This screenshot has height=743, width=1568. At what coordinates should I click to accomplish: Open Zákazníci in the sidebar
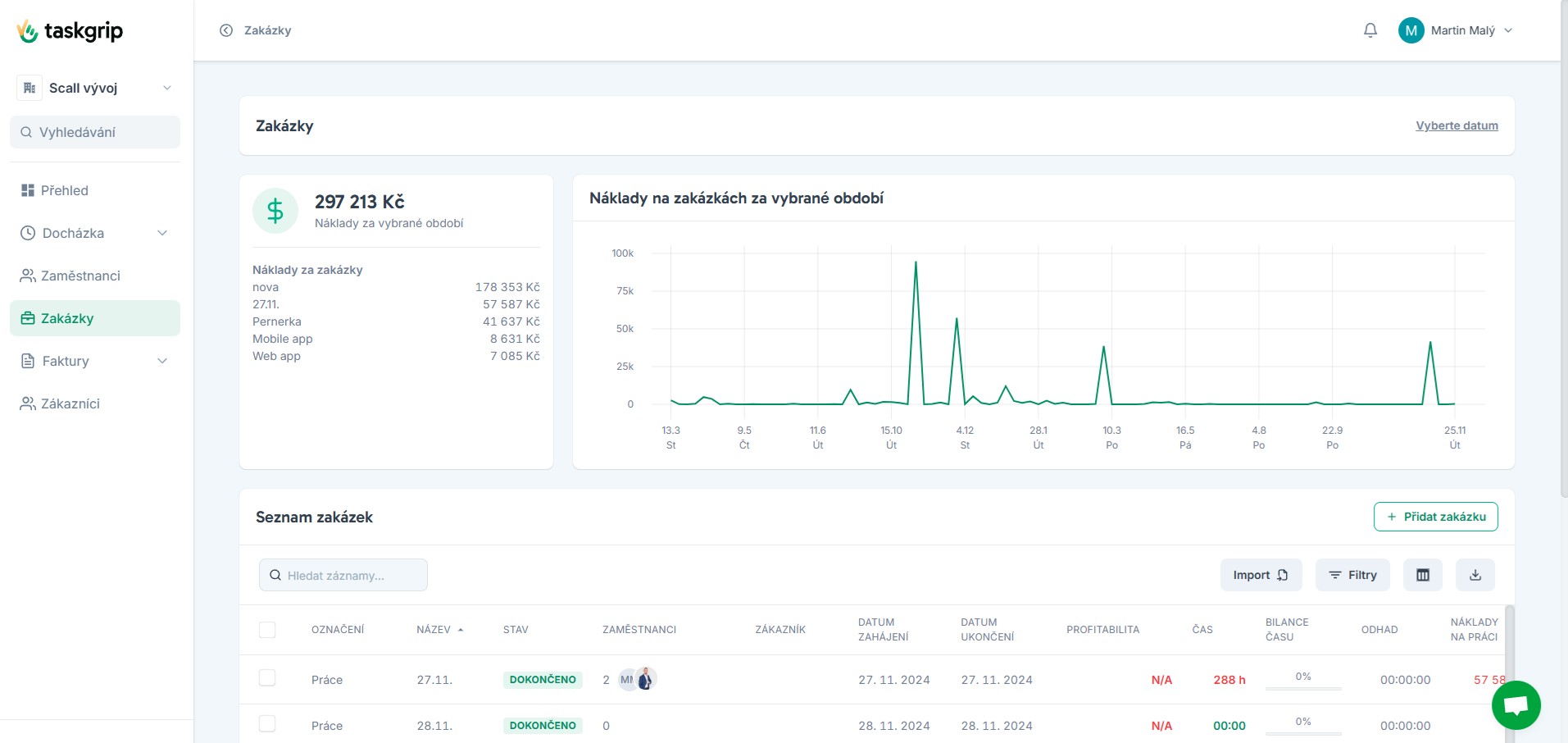[95, 403]
